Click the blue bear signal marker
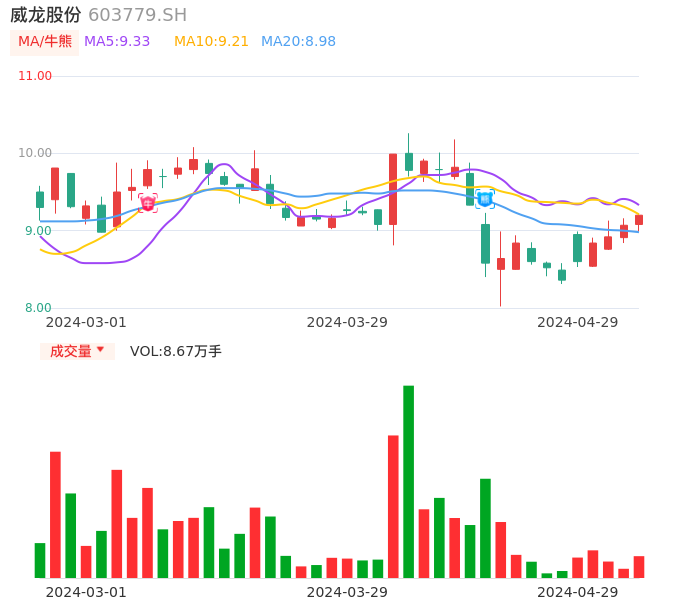The image size is (686, 606). tap(484, 199)
